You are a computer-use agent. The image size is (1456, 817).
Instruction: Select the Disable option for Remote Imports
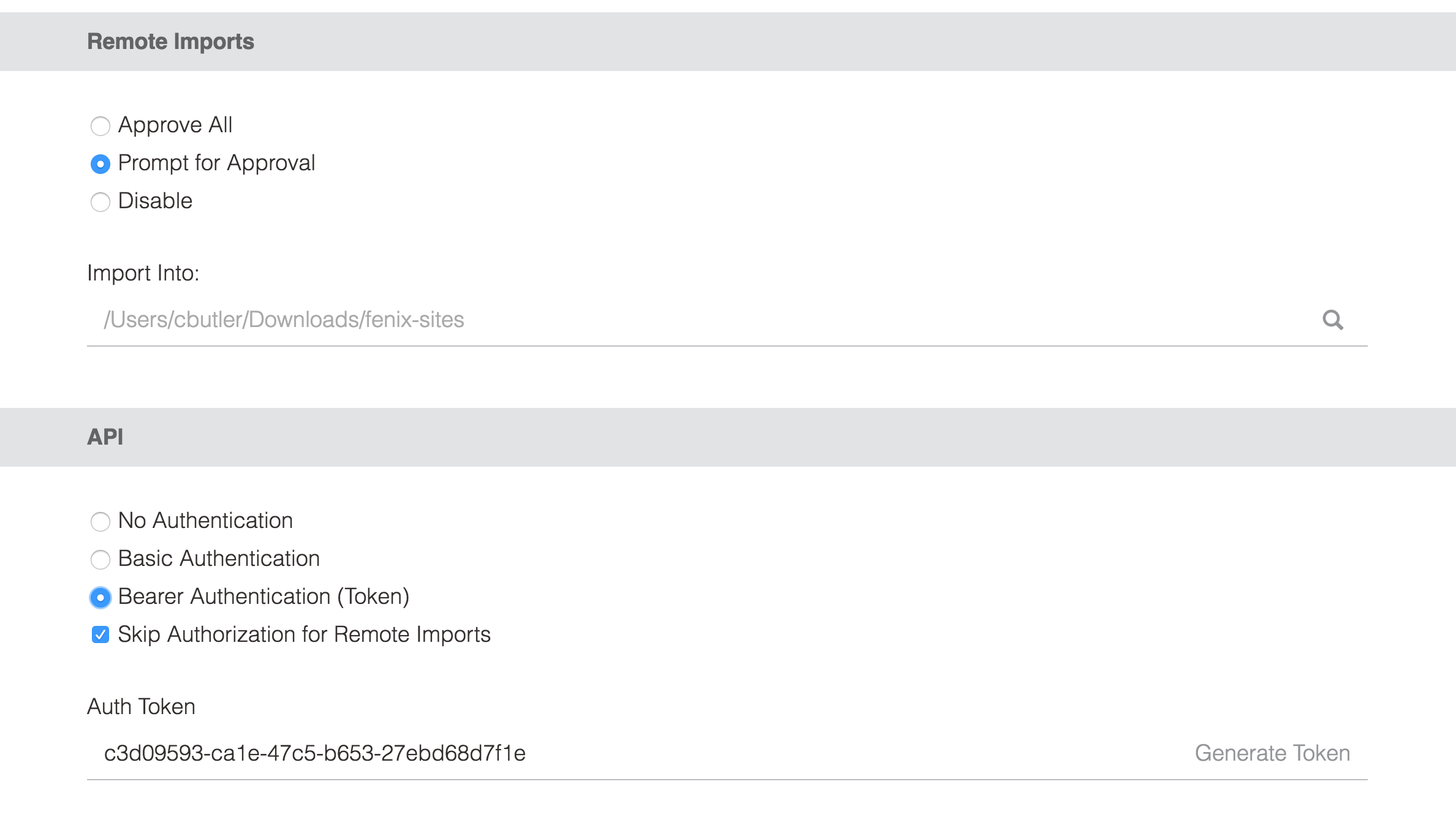(100, 202)
